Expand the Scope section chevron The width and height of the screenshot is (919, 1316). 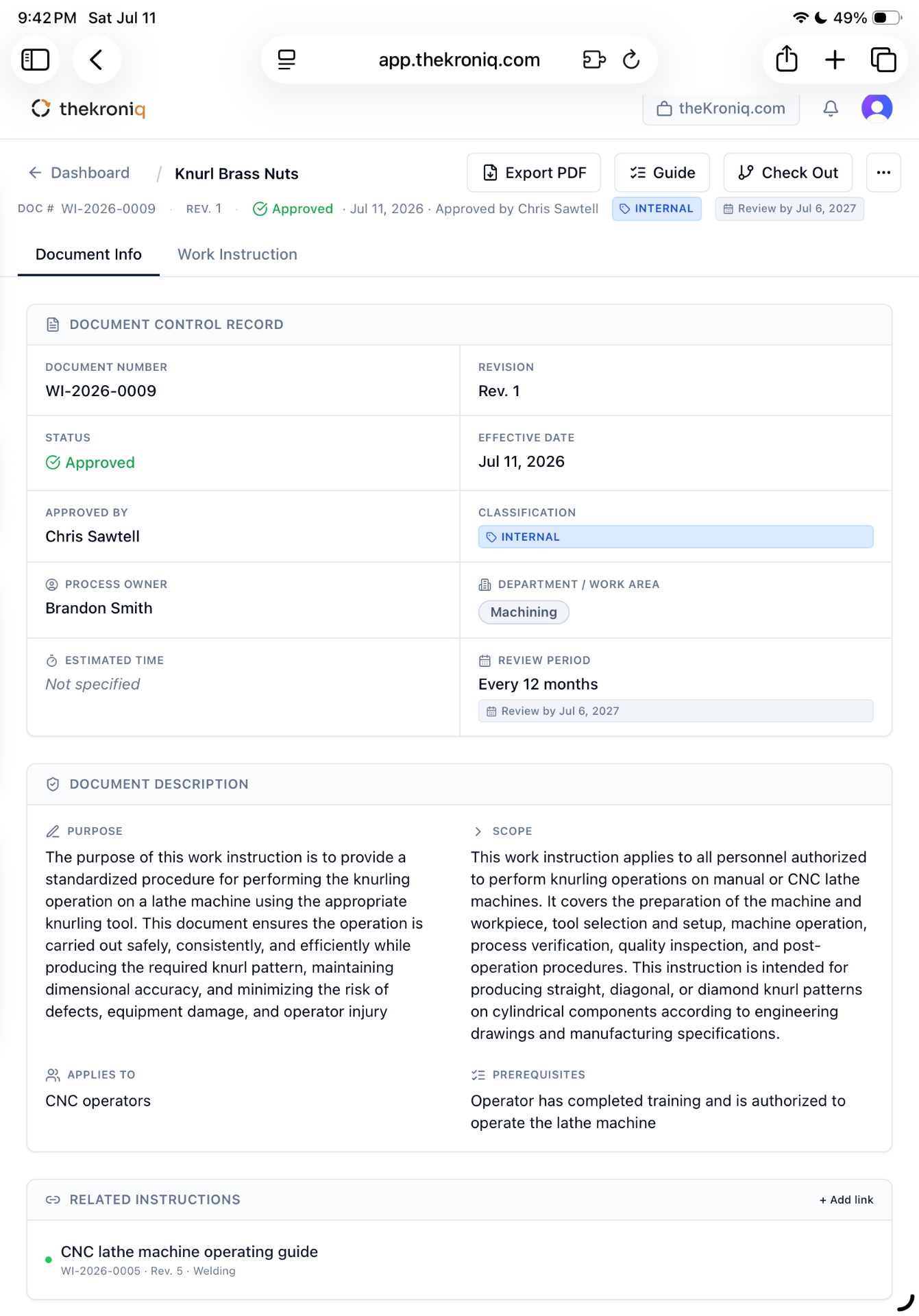(478, 831)
